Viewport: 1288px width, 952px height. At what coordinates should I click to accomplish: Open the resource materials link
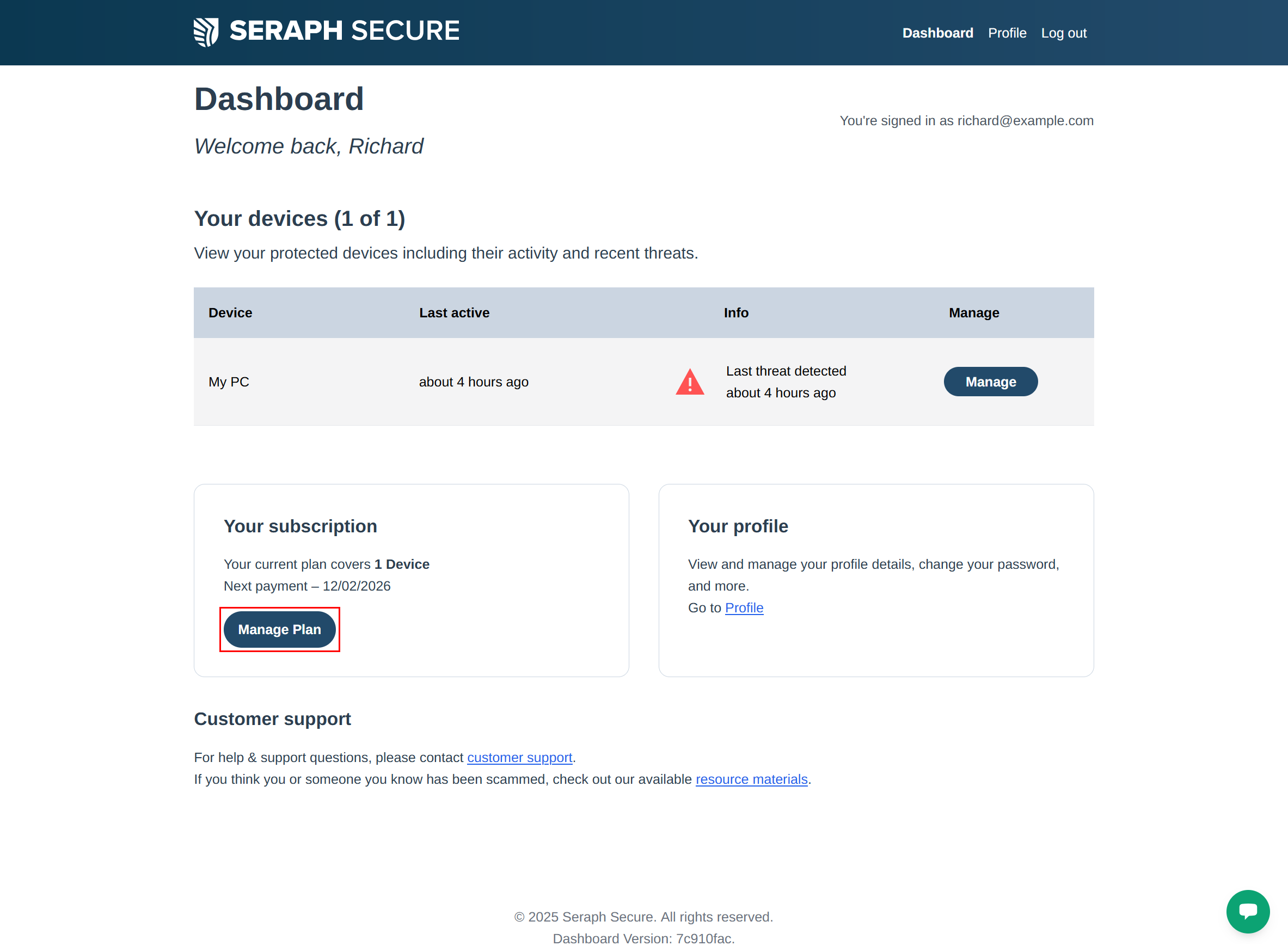[x=751, y=779]
